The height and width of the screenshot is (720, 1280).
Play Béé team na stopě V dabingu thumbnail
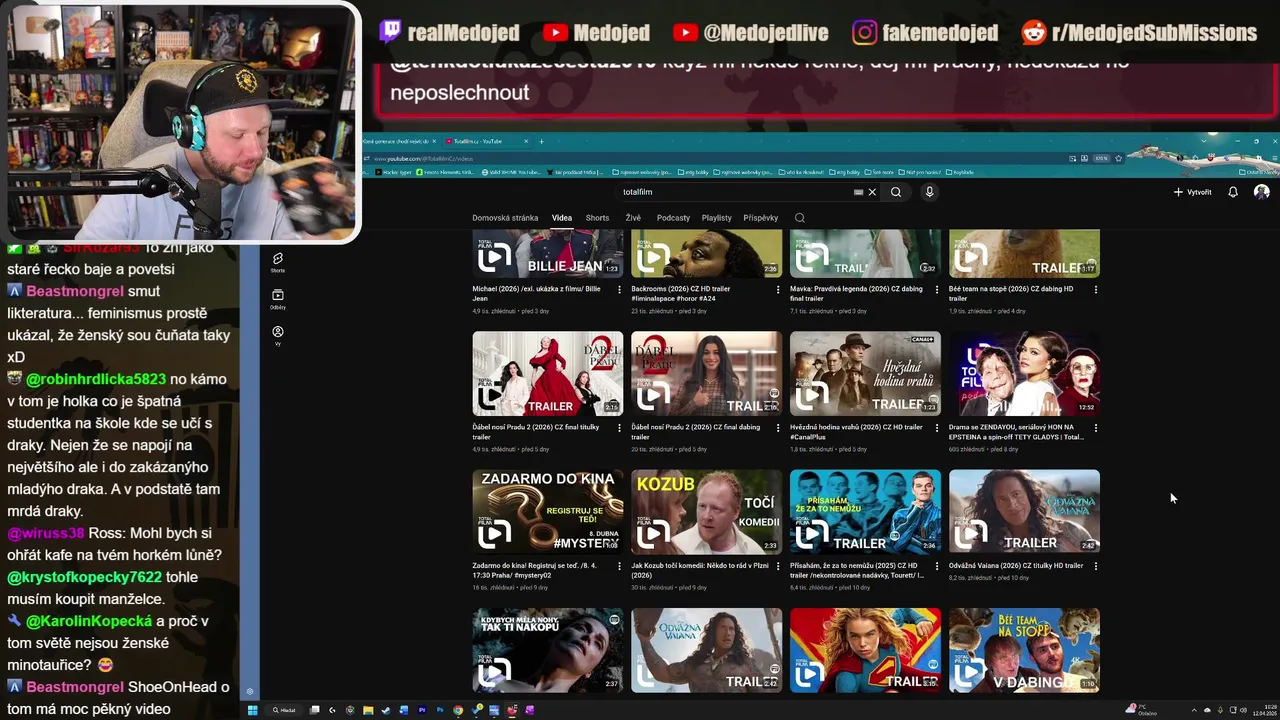point(1025,650)
